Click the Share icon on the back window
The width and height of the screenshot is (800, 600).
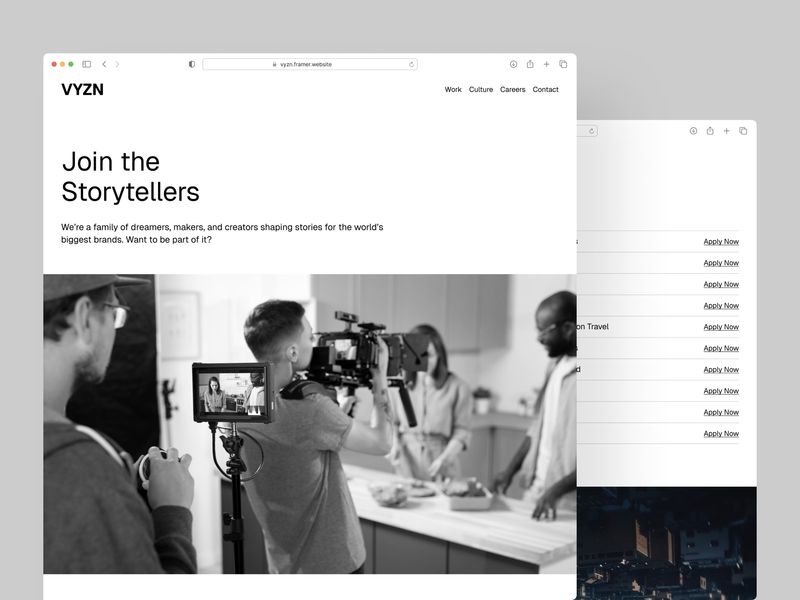point(709,131)
